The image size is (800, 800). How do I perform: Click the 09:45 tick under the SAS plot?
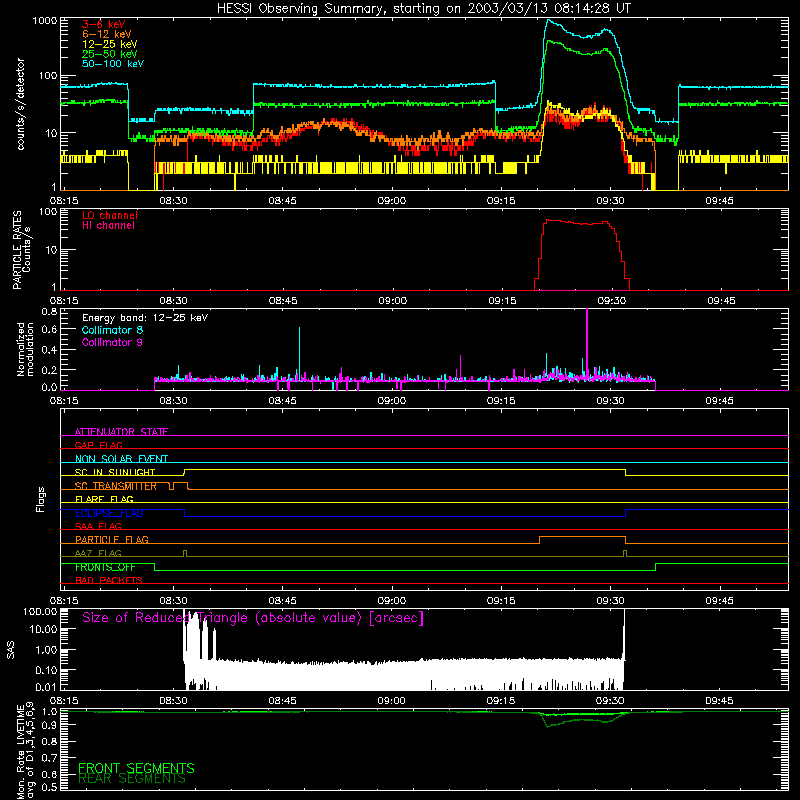pos(719,701)
